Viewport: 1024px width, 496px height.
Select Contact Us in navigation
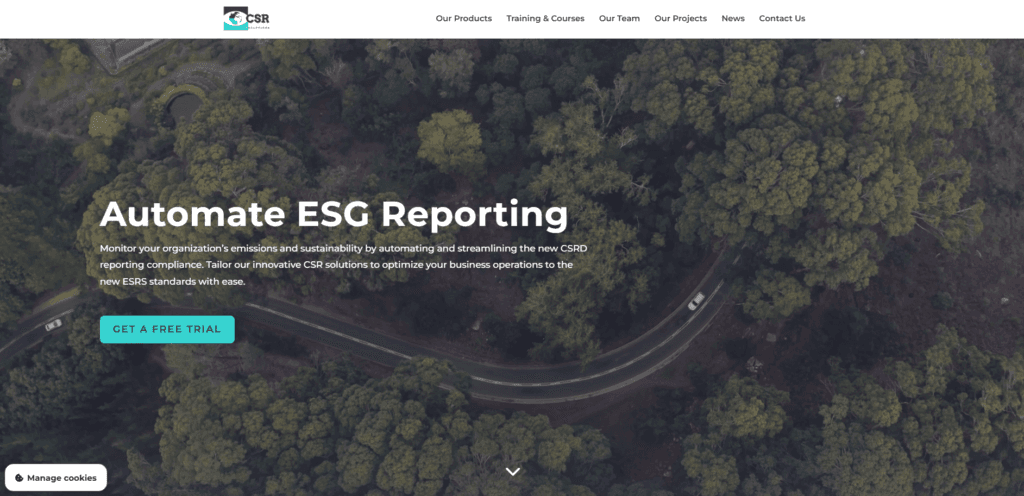tap(781, 18)
